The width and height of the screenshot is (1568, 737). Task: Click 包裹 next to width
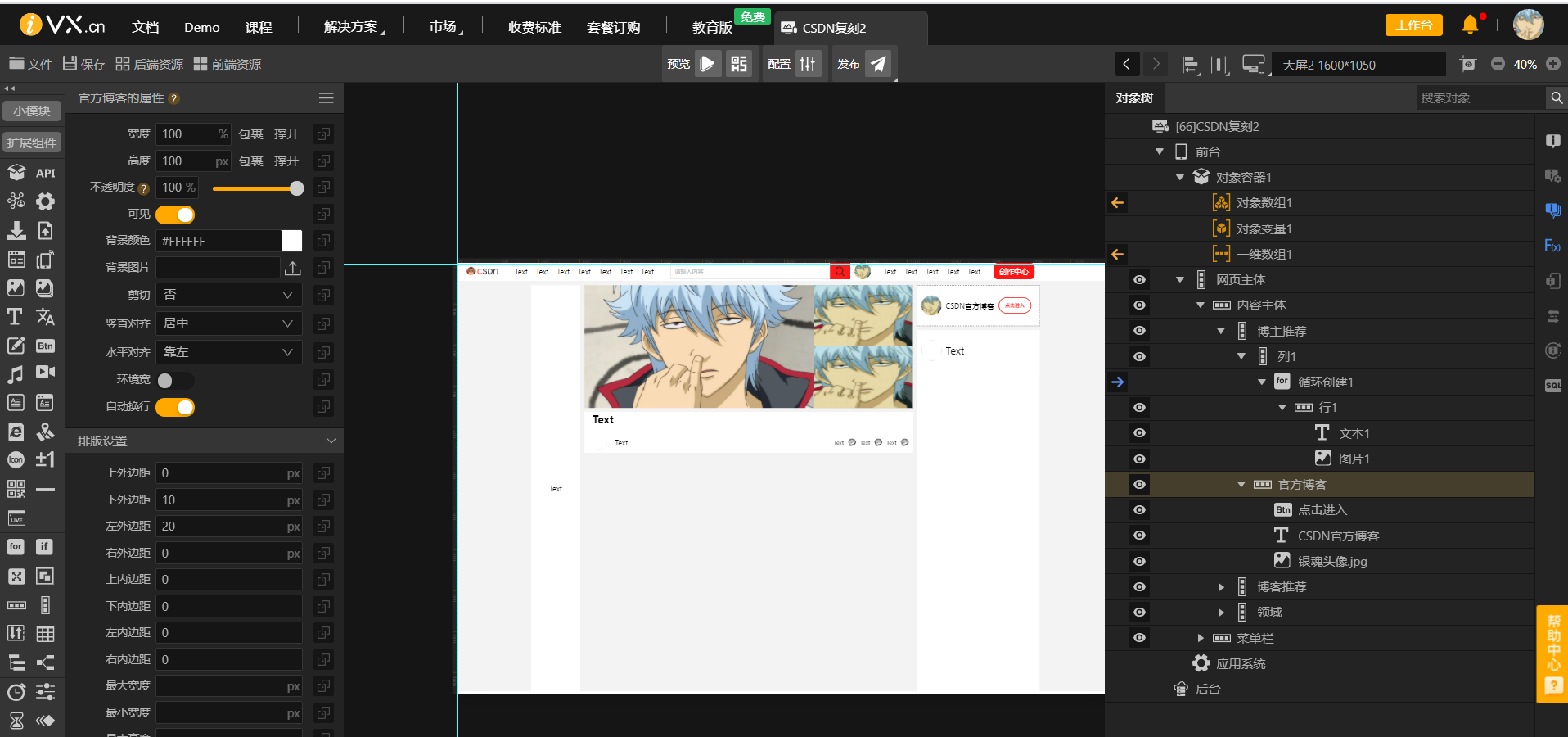250,133
